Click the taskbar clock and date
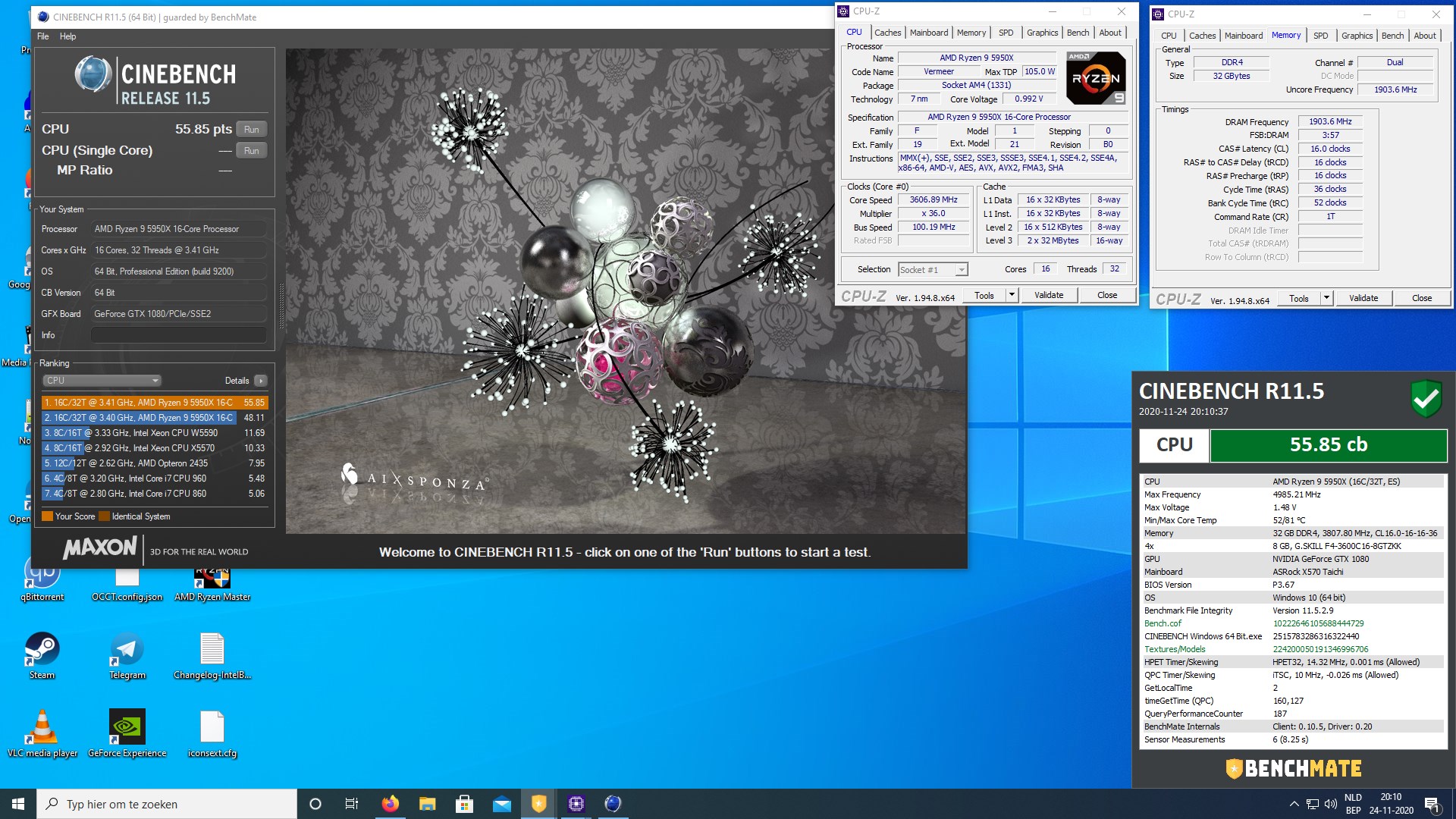This screenshot has width=1456, height=819. (x=1391, y=804)
